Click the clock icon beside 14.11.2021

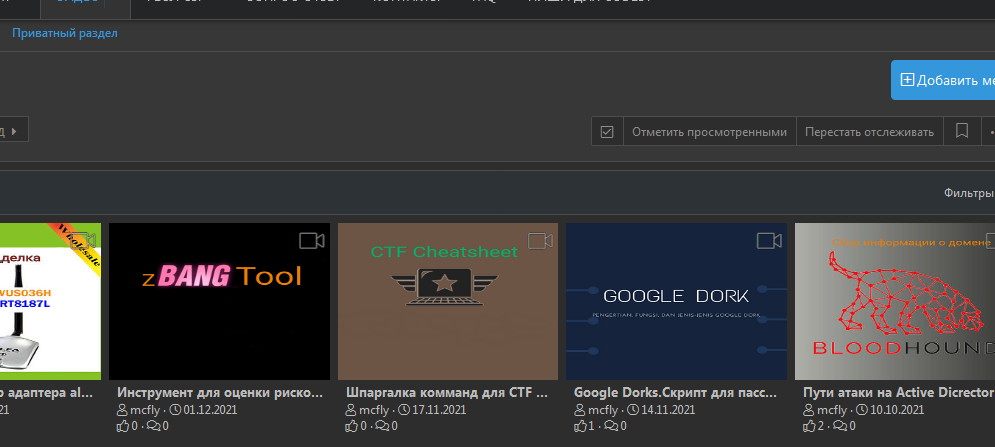(634, 410)
